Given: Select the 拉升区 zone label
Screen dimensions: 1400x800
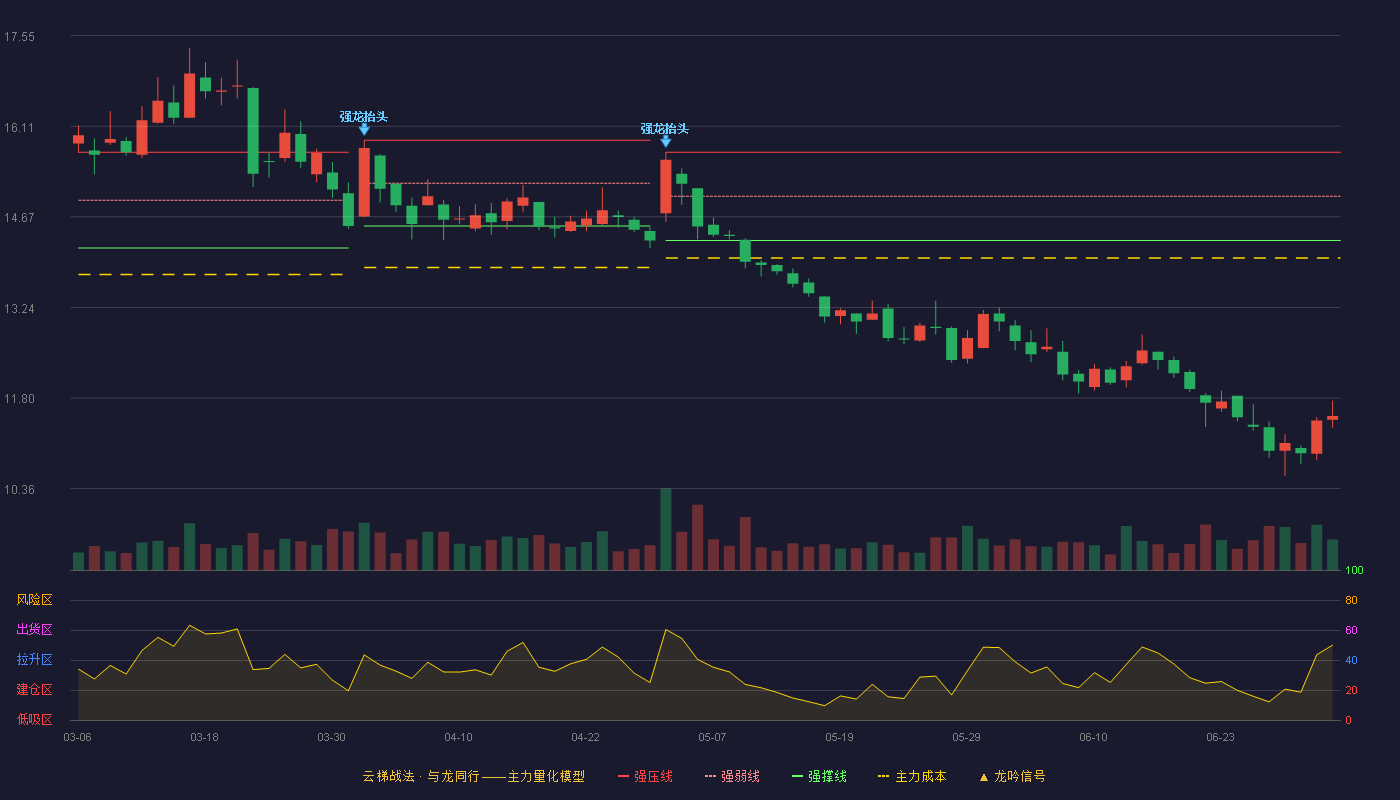Looking at the screenshot, I should pos(35,660).
